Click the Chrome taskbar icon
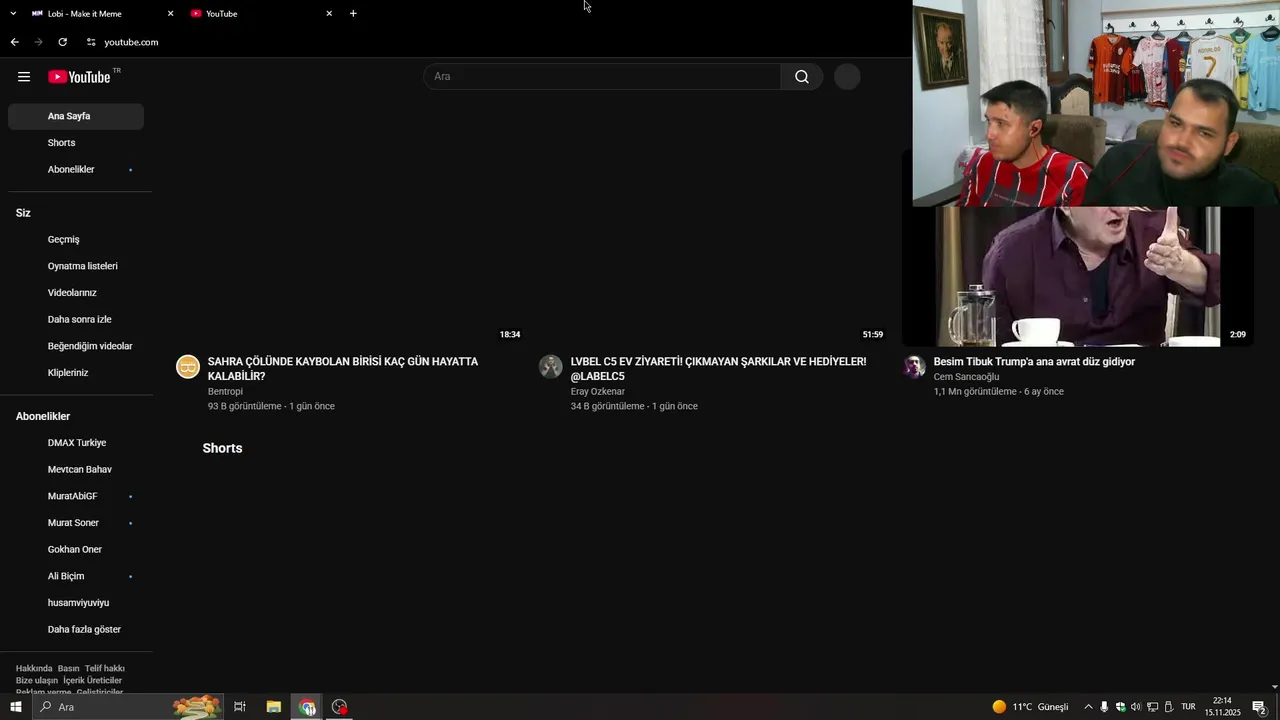The image size is (1280, 720). (x=307, y=707)
